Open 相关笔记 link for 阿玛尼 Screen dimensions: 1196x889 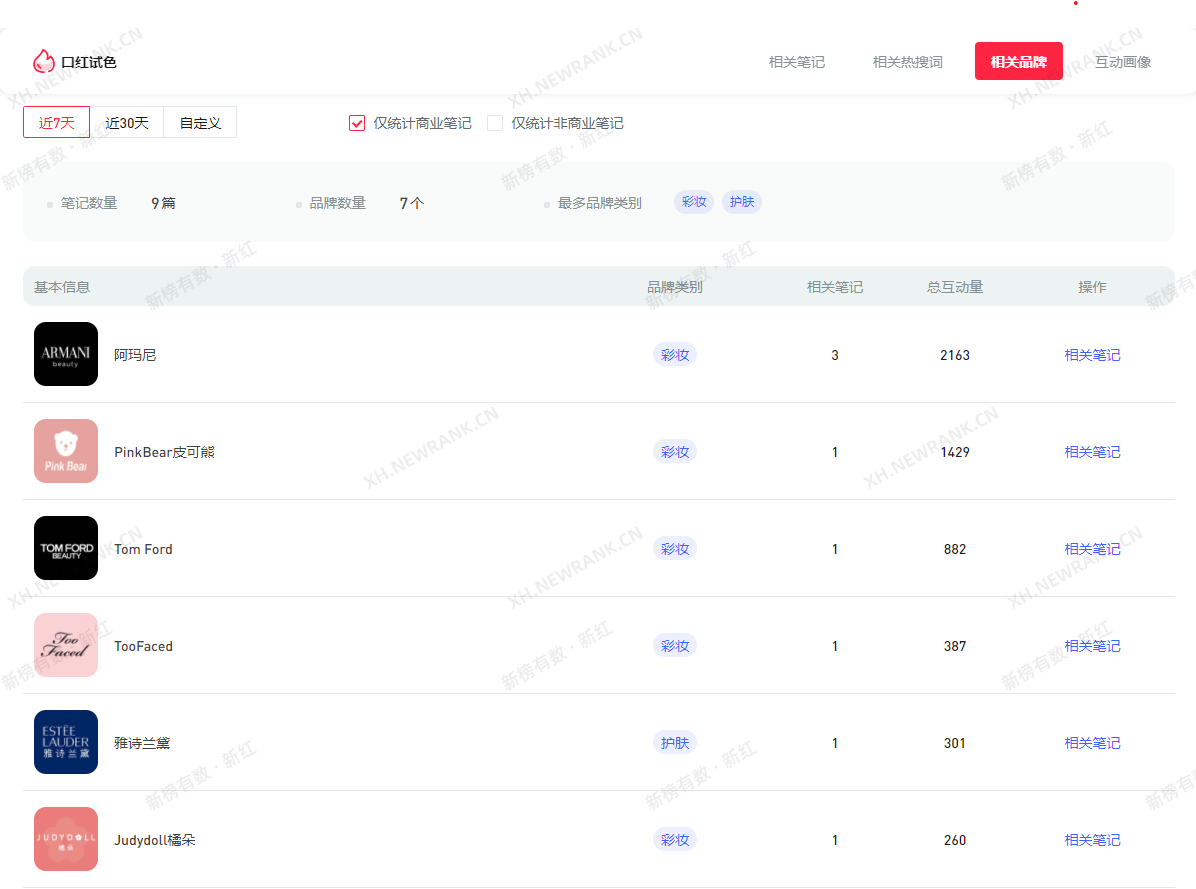coord(1092,355)
